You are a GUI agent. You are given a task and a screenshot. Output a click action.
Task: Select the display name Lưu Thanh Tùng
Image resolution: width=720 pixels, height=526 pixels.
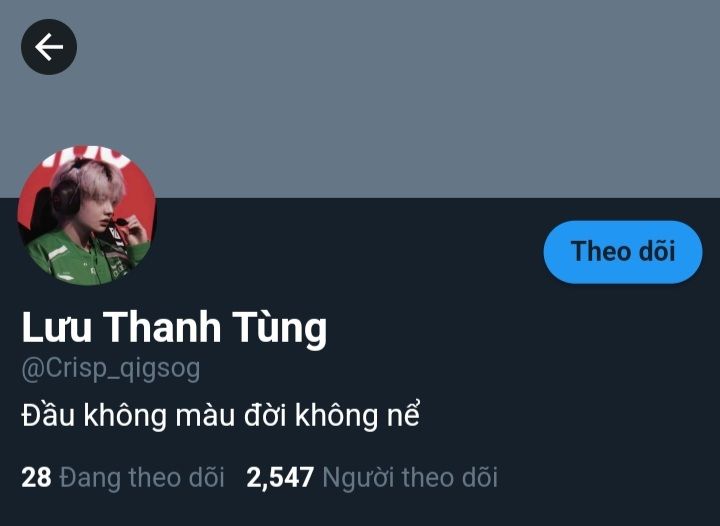coord(174,327)
